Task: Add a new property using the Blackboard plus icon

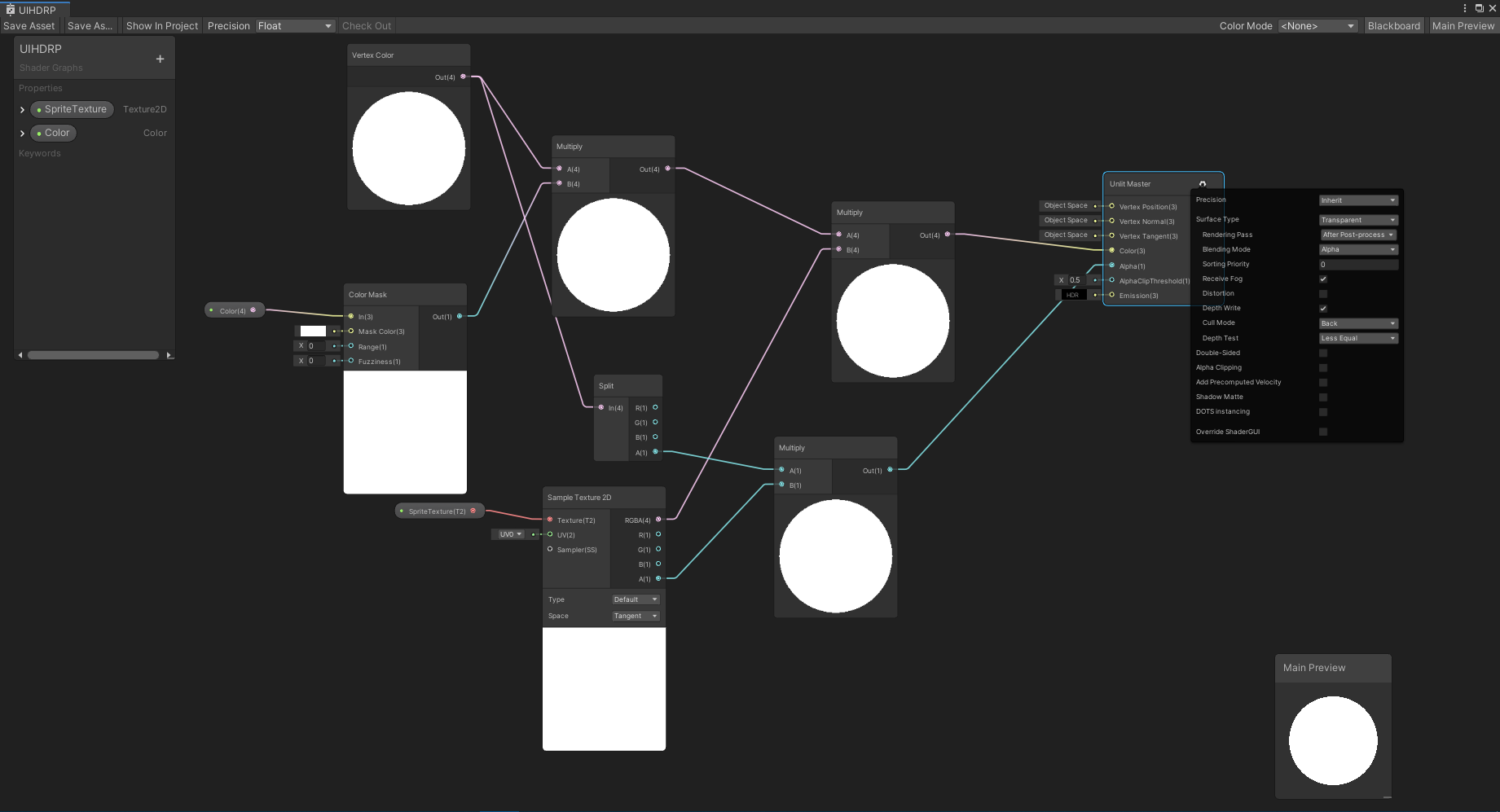Action: 160,58
